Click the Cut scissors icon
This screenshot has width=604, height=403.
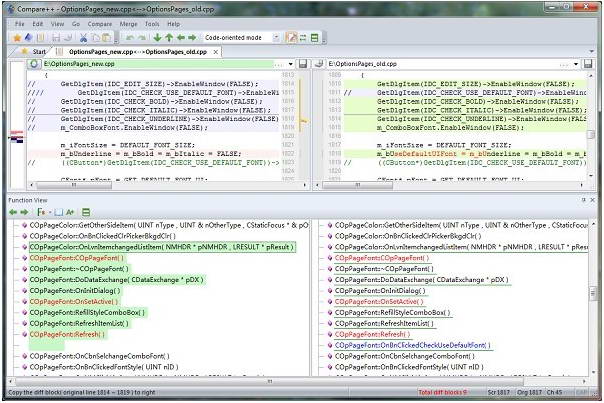(x=82, y=37)
